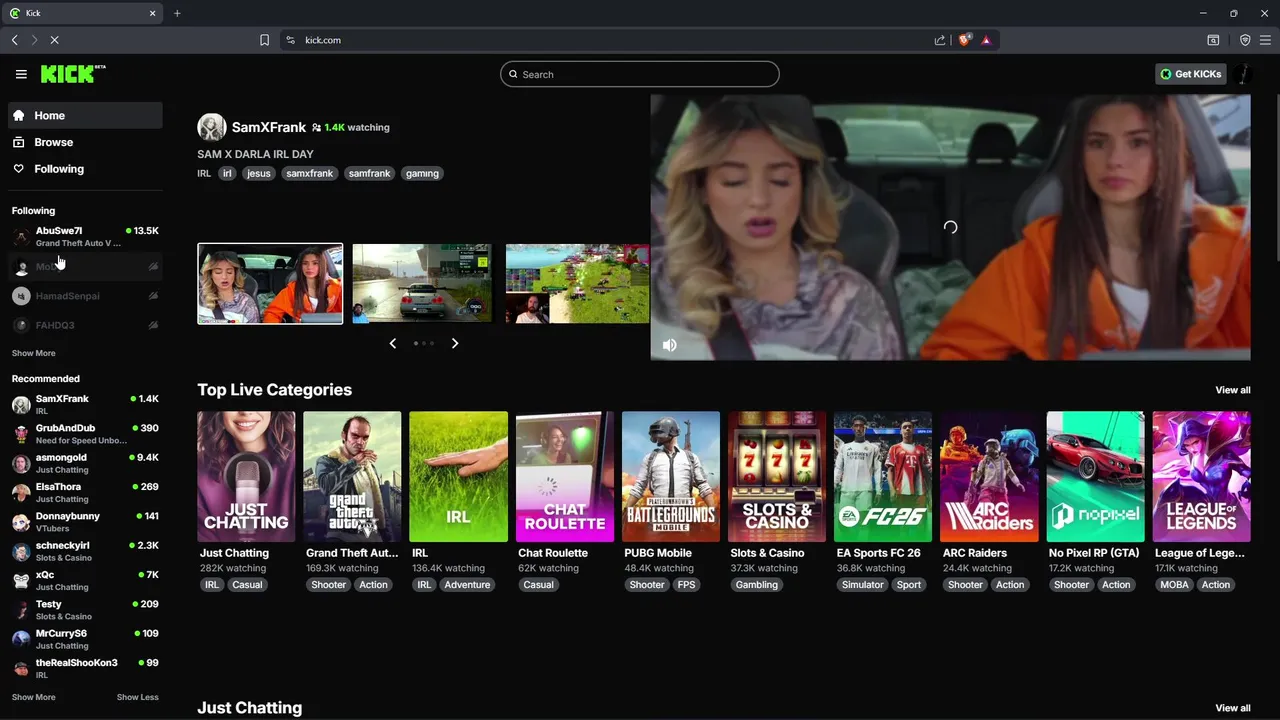Screen dimensions: 1280x720
Task: Open SamXFrank stream thumbnail in carousel
Action: click(270, 284)
